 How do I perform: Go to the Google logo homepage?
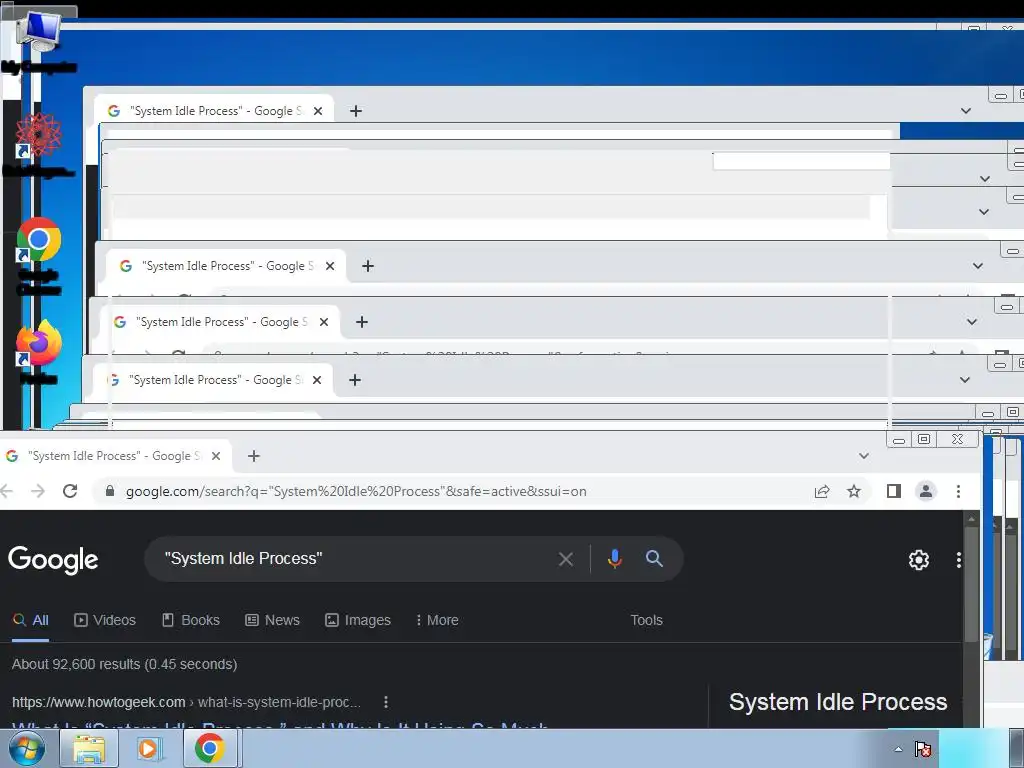pyautogui.click(x=54, y=560)
